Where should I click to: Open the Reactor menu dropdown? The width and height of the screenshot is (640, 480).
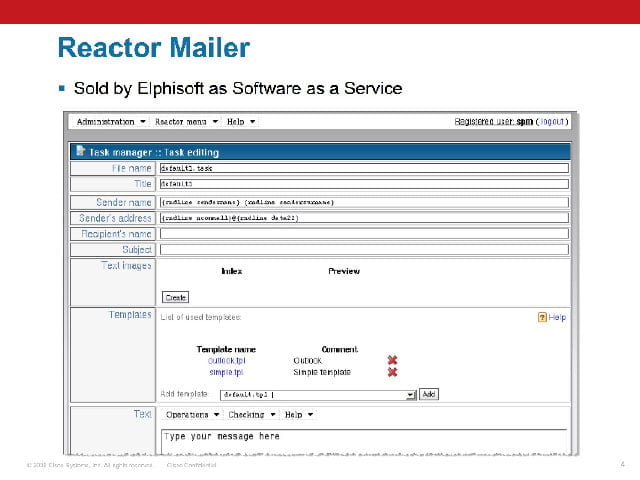pyautogui.click(x=186, y=122)
